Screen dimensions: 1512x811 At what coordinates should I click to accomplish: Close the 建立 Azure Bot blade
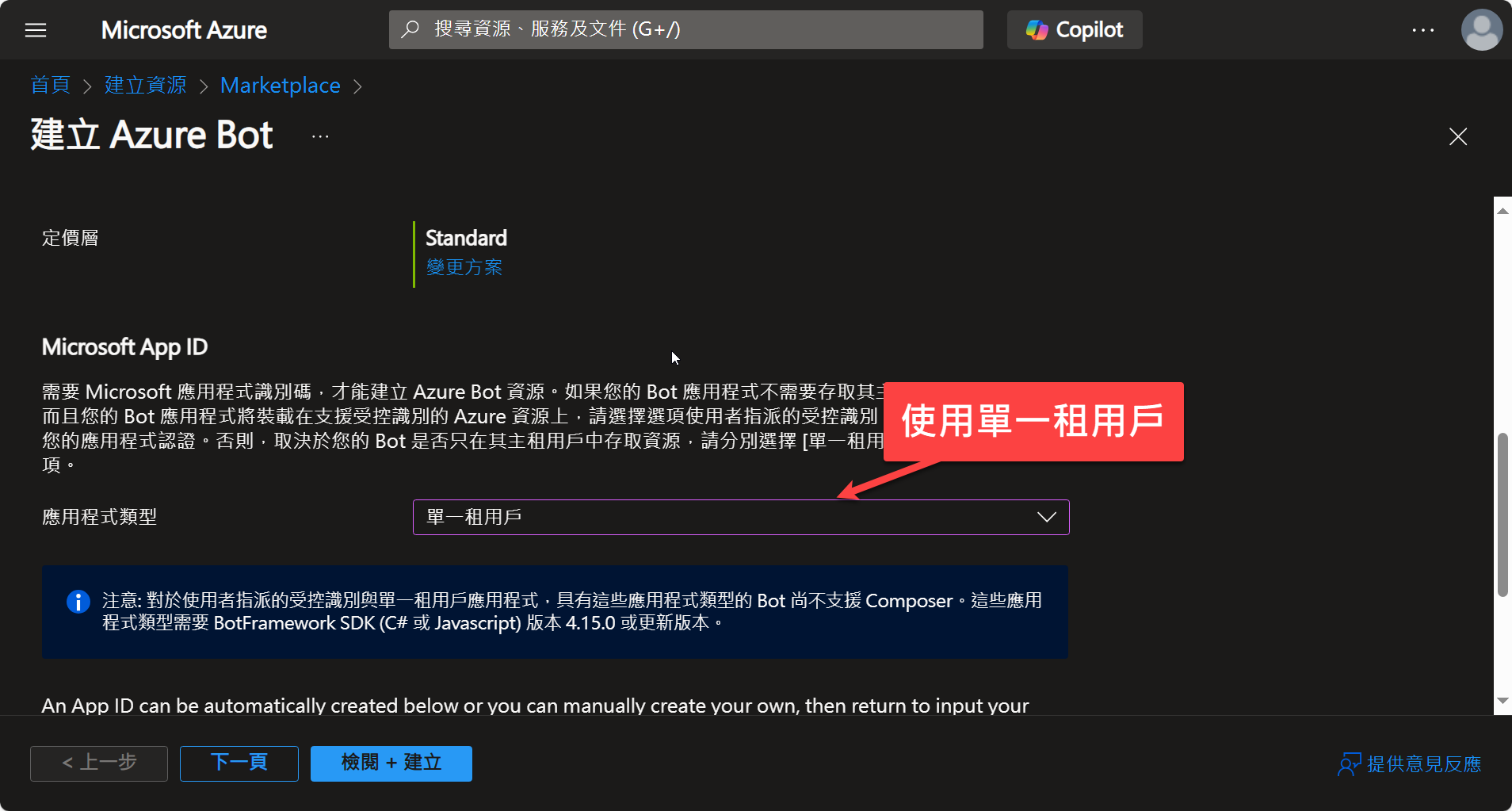(1457, 136)
